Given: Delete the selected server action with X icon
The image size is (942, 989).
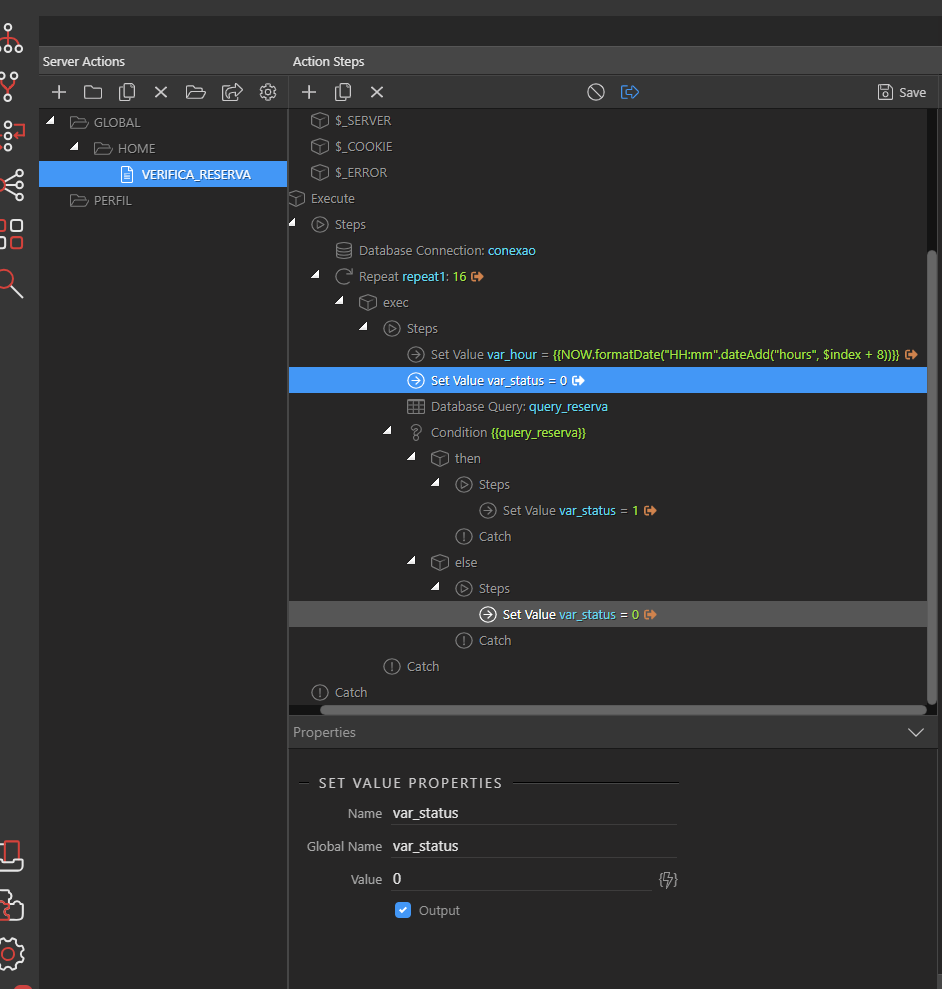Looking at the screenshot, I should pos(160,92).
